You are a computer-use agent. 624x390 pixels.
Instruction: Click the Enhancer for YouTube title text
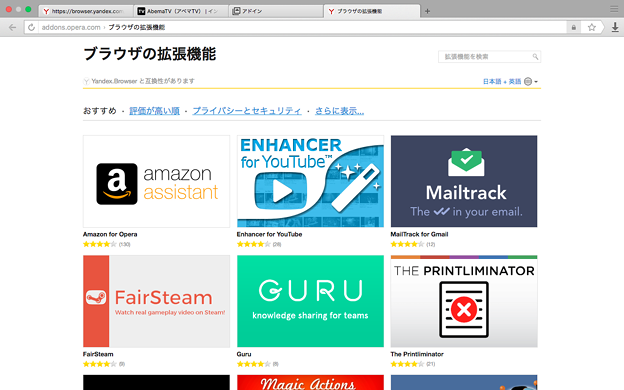(269, 234)
